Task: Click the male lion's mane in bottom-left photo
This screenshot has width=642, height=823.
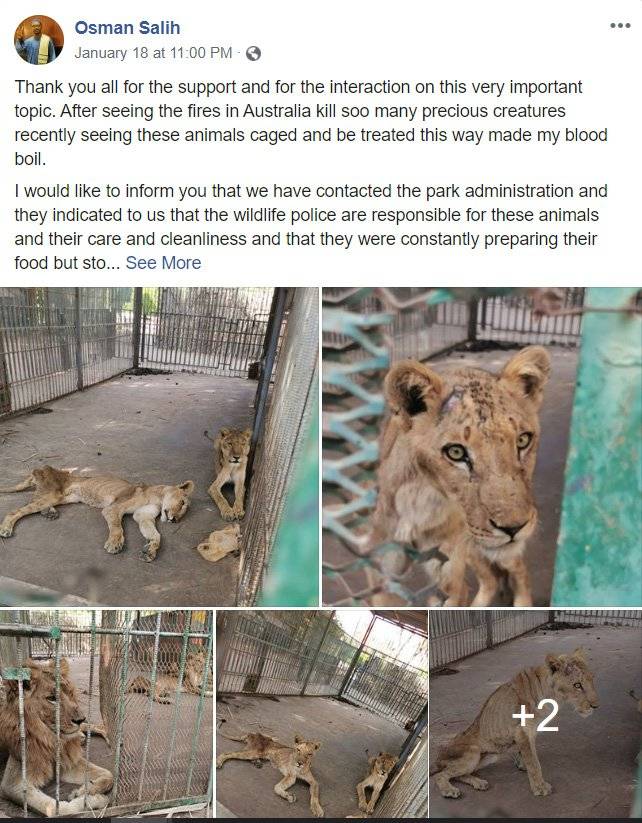Action: [x=37, y=724]
